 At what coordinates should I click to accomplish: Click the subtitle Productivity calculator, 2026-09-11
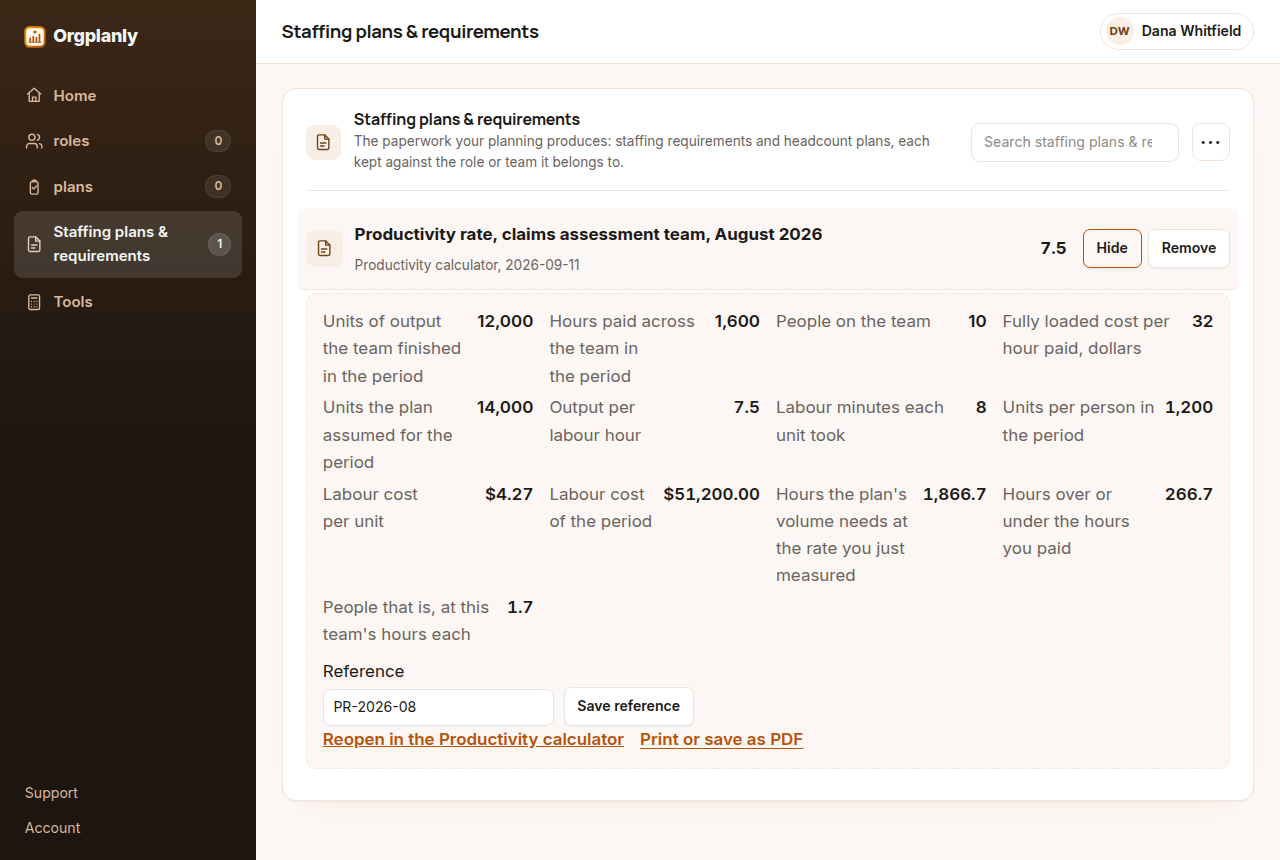coord(467,265)
